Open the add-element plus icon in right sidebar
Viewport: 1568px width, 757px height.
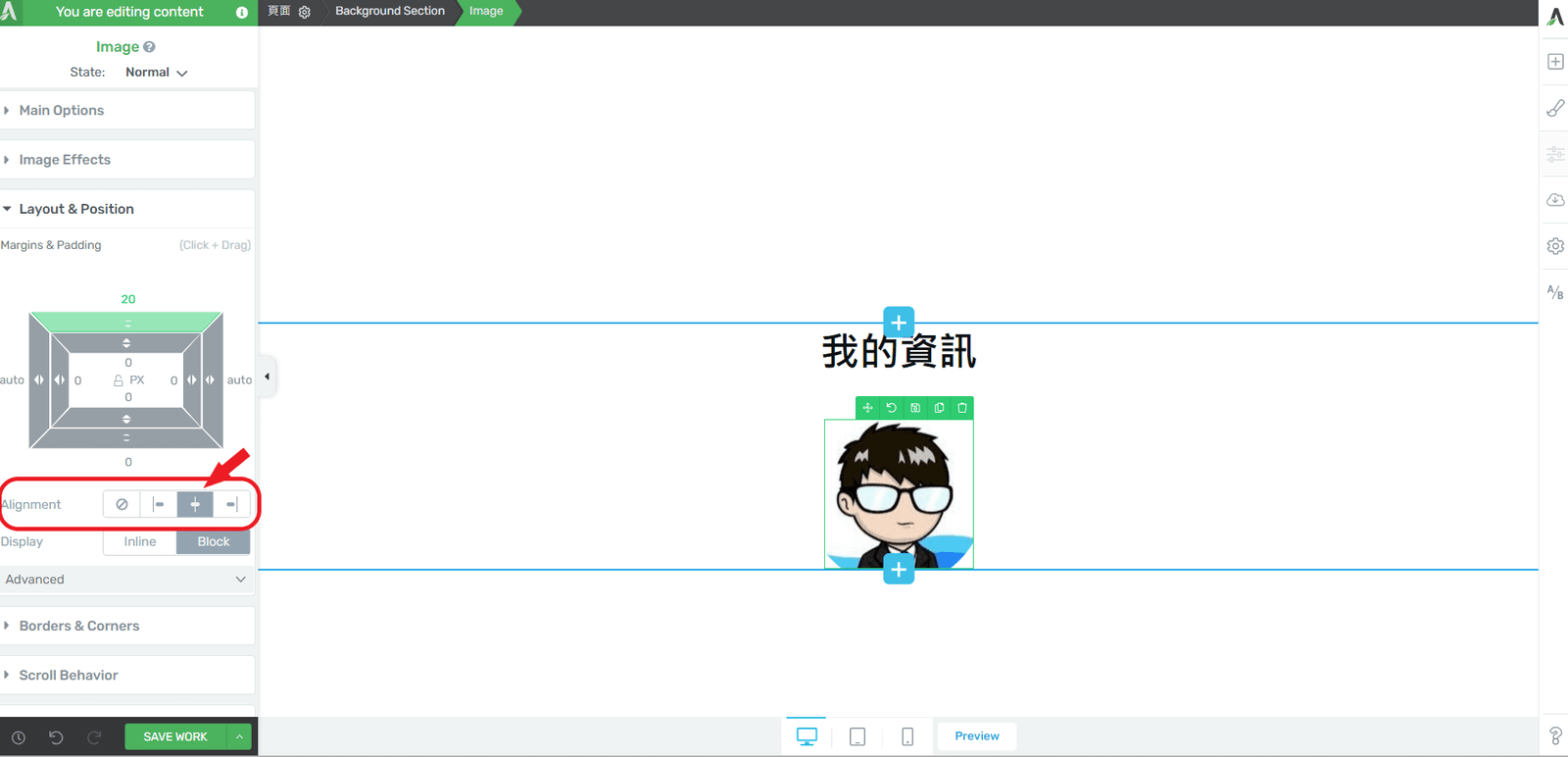point(1555,62)
